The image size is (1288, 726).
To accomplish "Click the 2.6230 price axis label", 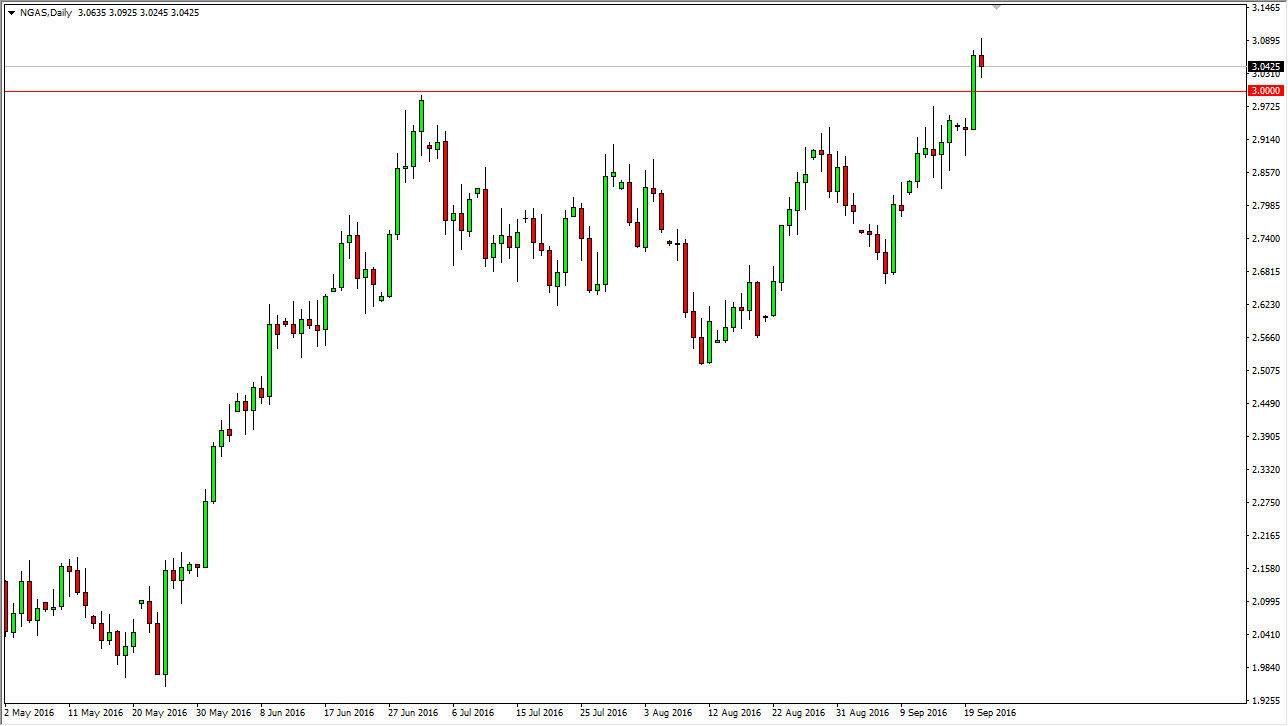I will [1265, 304].
